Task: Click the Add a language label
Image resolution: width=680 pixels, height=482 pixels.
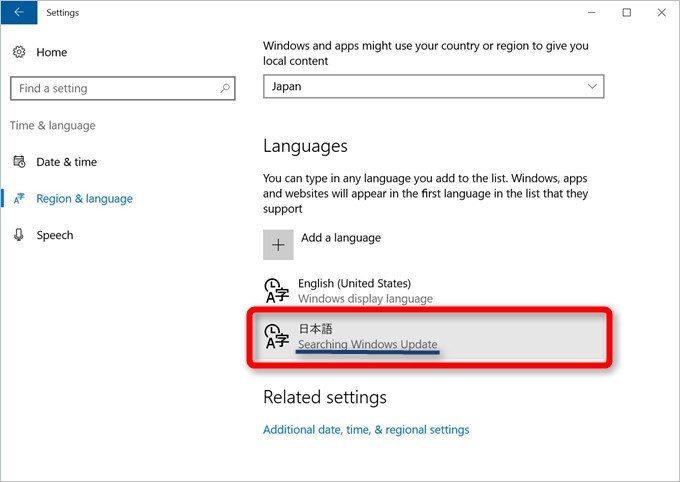Action: click(341, 238)
